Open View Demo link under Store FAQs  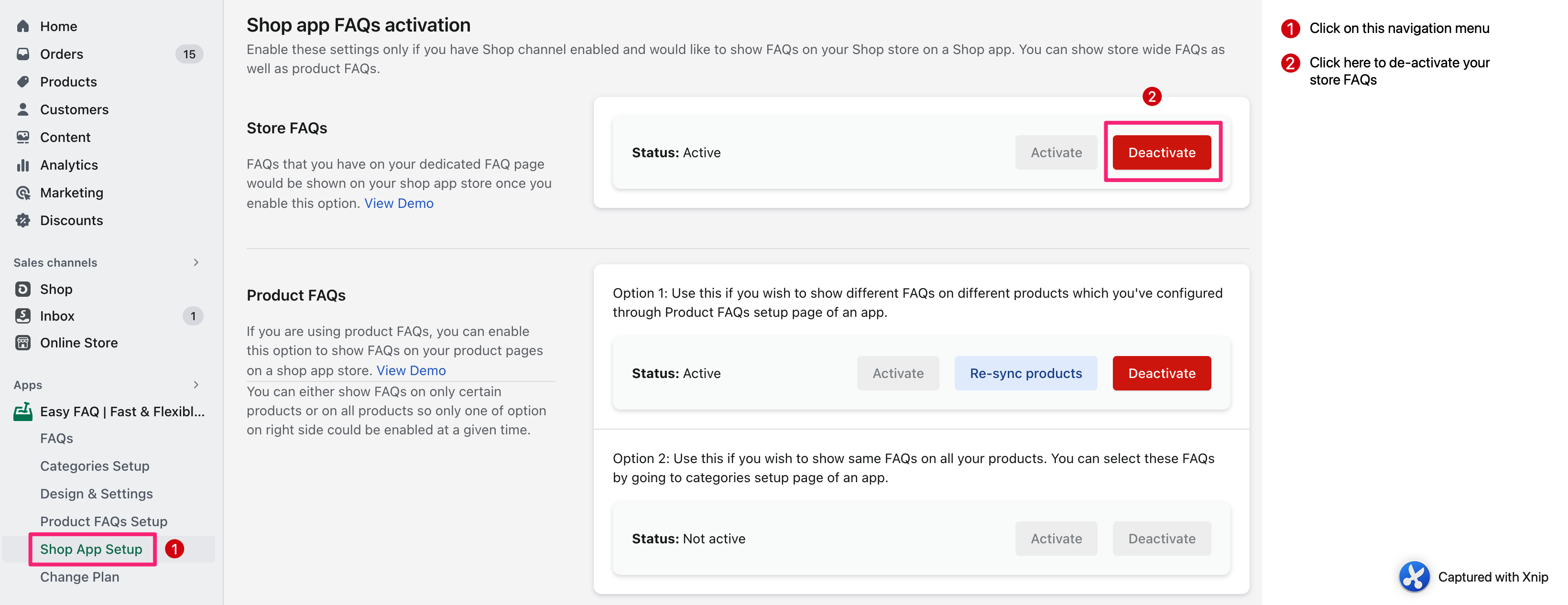(399, 203)
